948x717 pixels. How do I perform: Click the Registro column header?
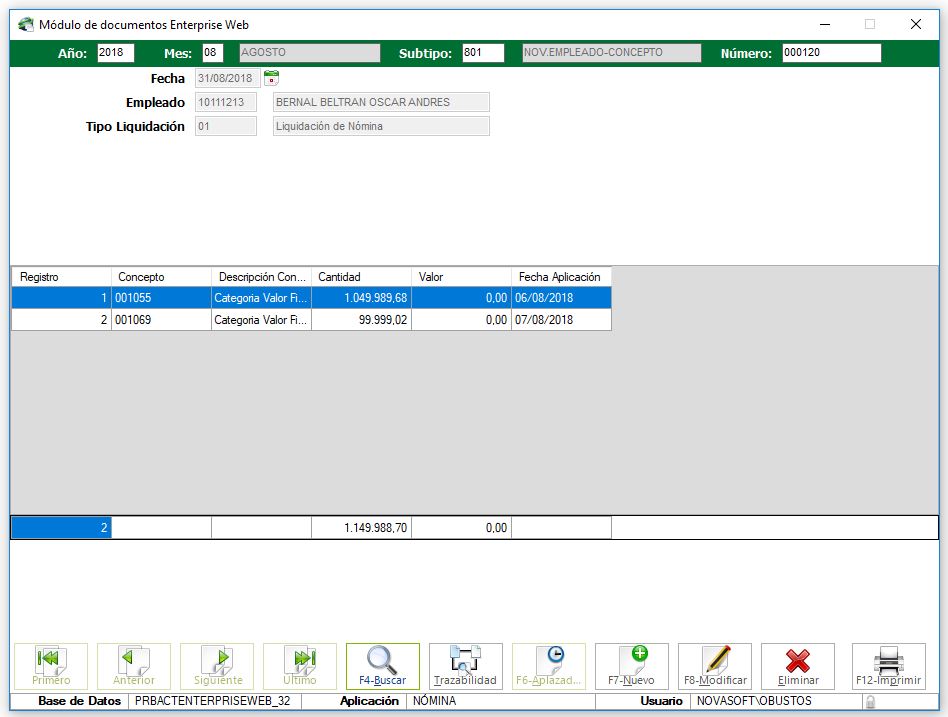(x=61, y=277)
